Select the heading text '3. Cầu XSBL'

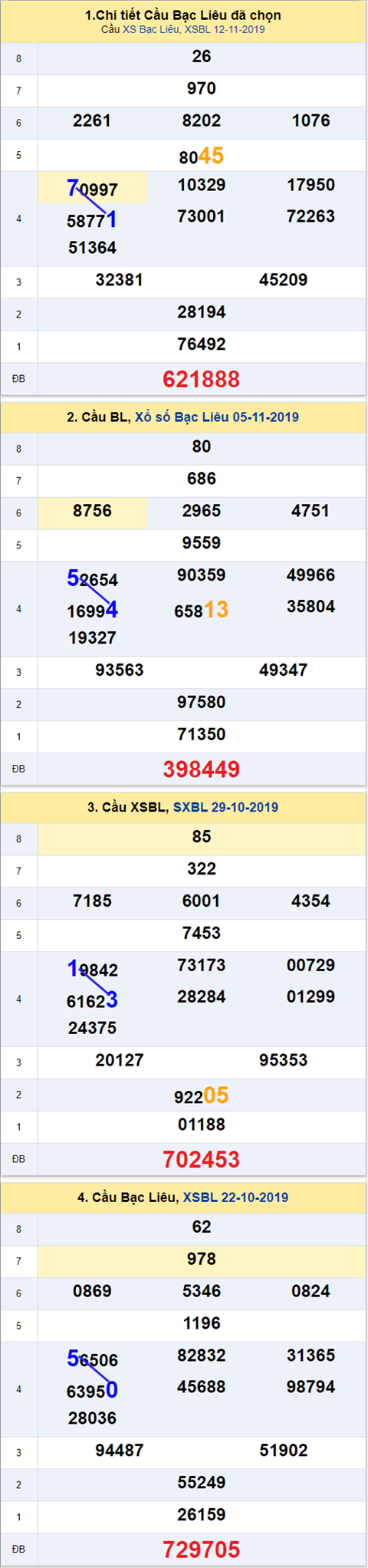click(127, 807)
